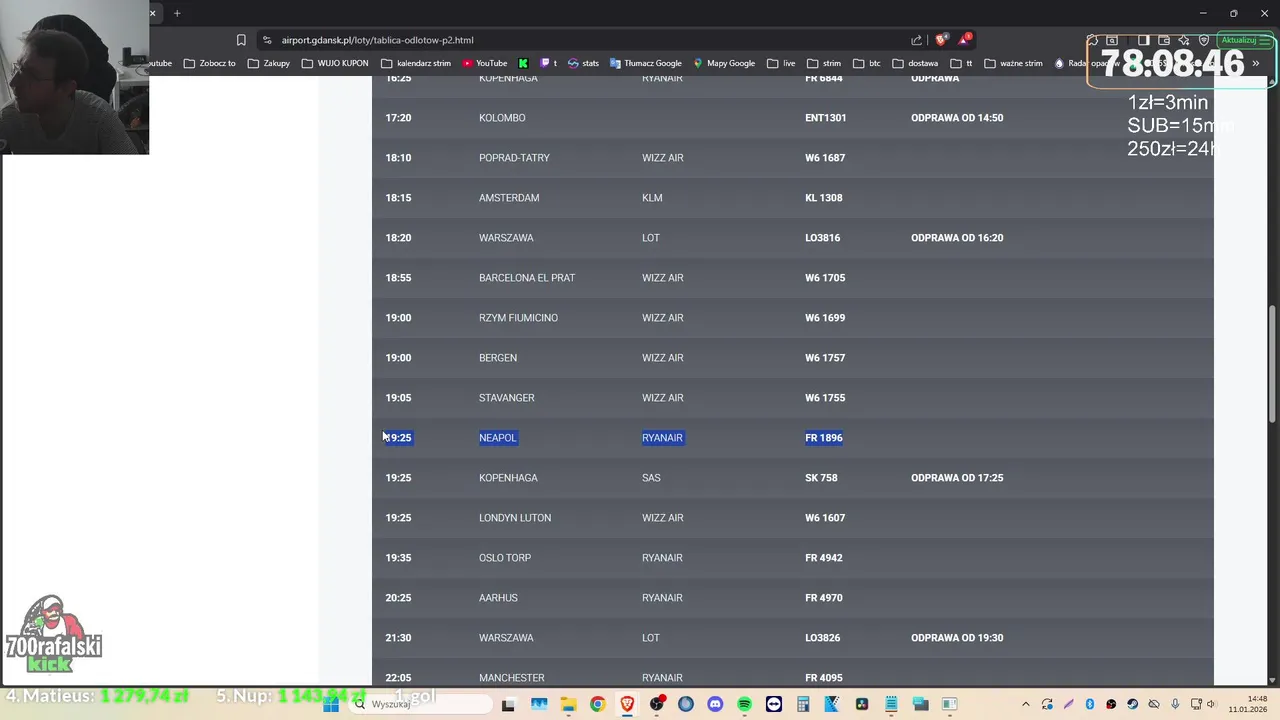Viewport: 1280px width, 720px height.
Task: Click POPRAD-TATRY destination text
Action: click(x=514, y=158)
